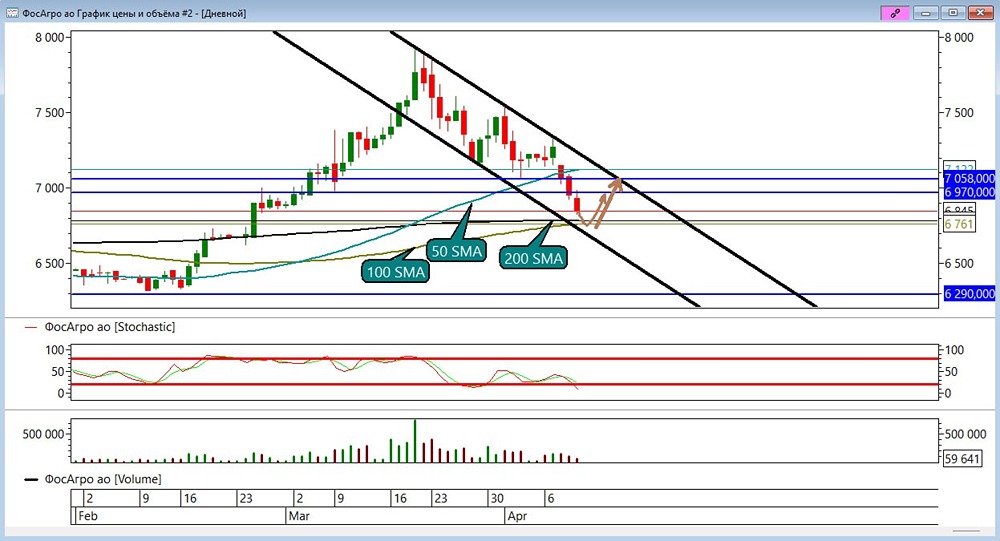Viewport: 1000px width, 541px height.
Task: Select the 6 290,000 price level label
Action: (x=969, y=293)
